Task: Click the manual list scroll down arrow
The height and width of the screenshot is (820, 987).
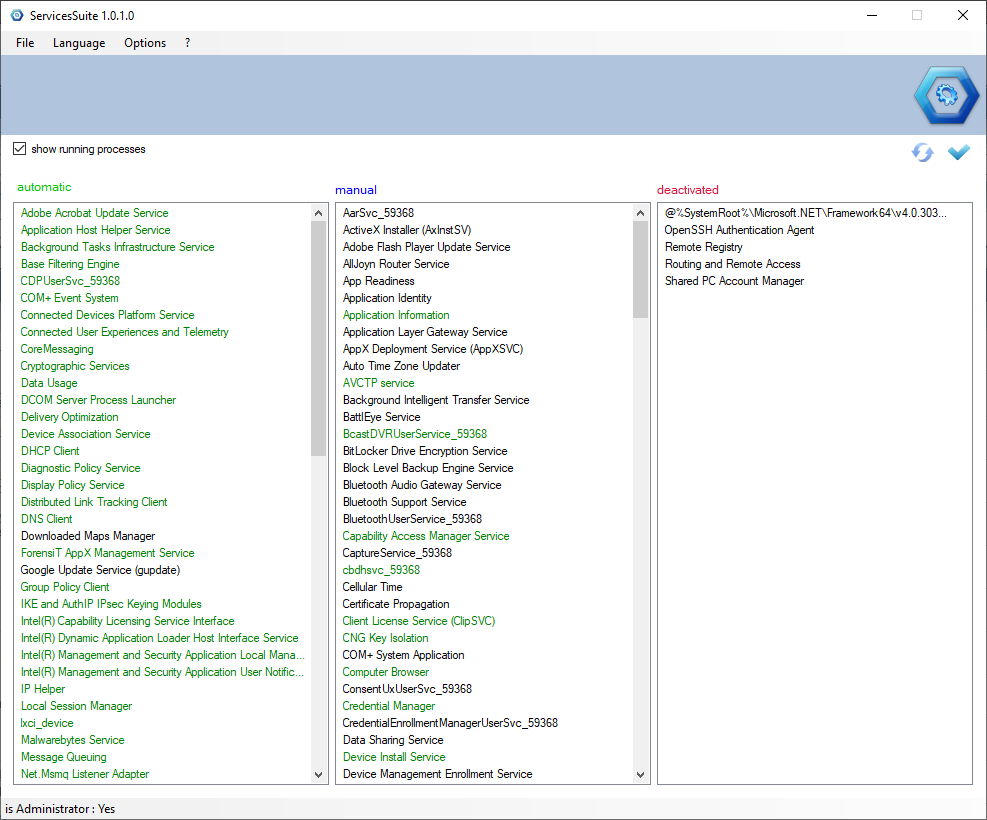Action: [x=640, y=775]
